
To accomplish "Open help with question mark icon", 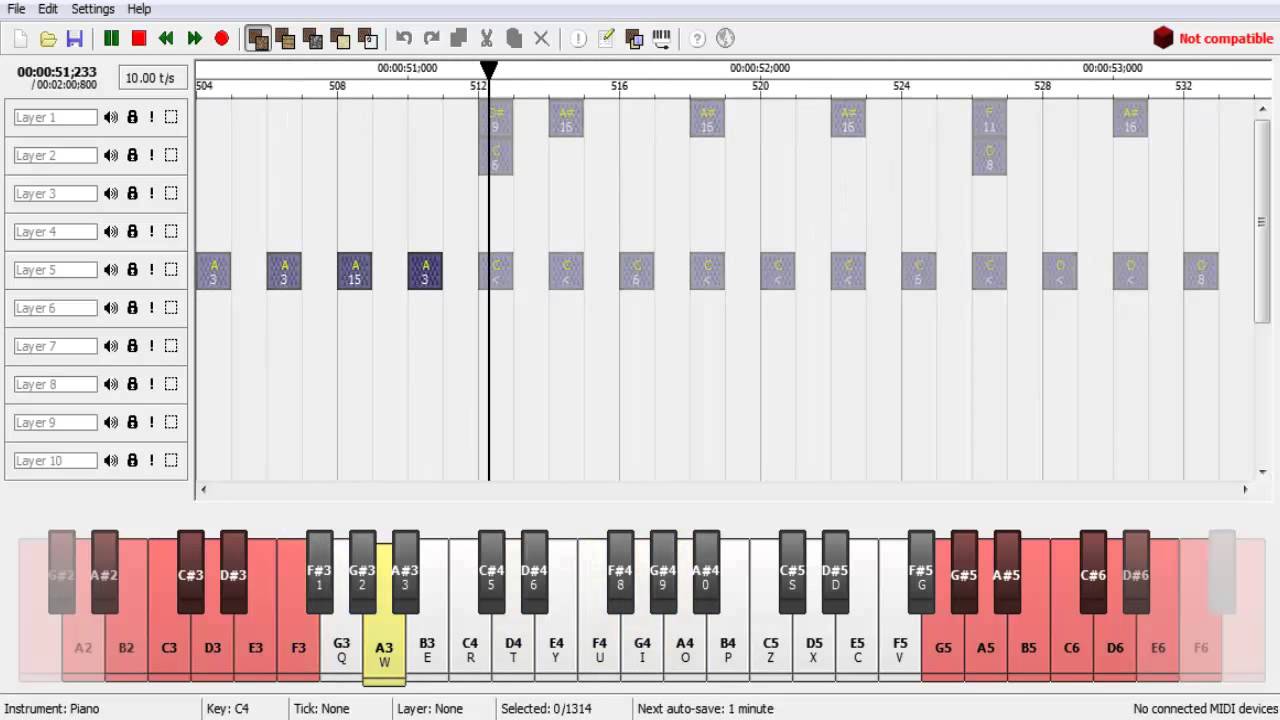I will (698, 39).
